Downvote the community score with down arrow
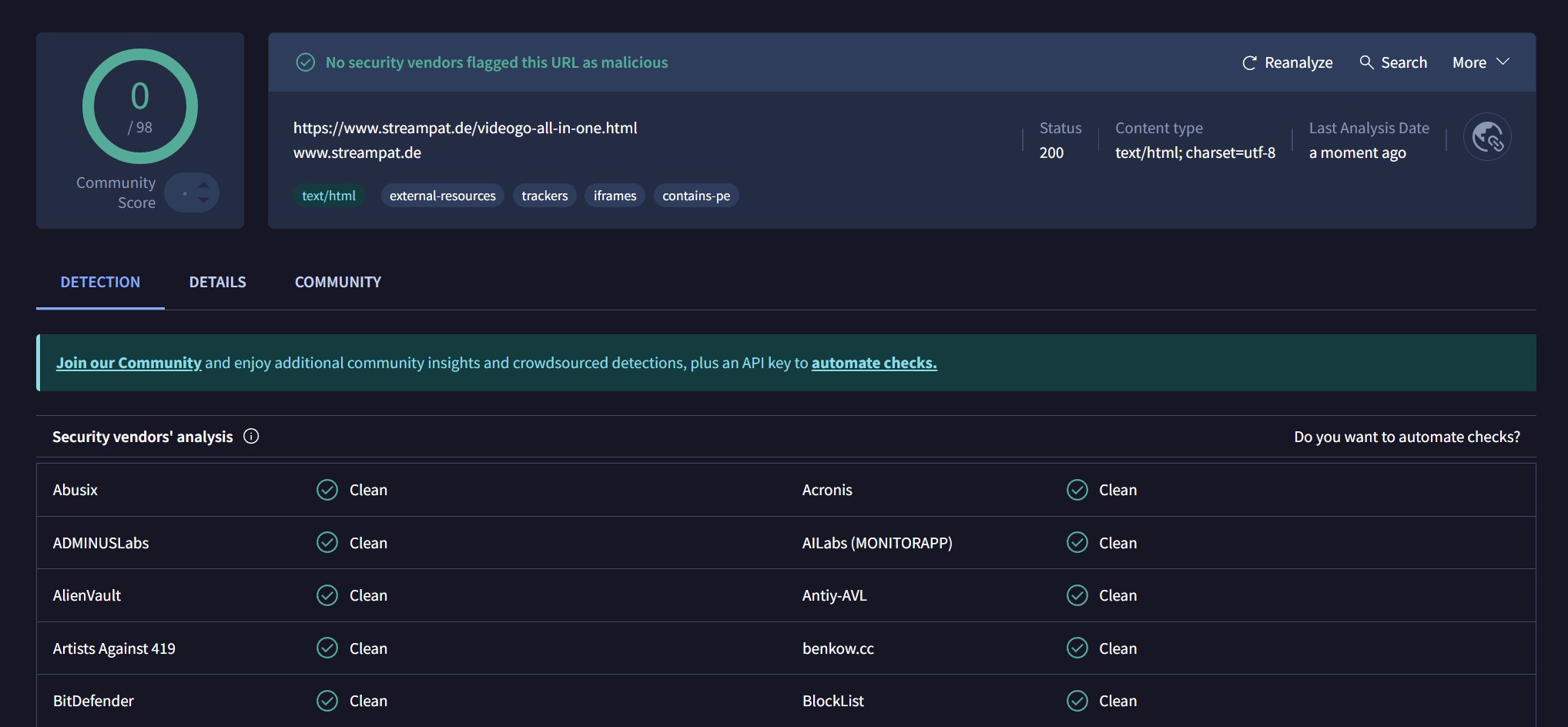Viewport: 1568px width, 727px height. coord(203,200)
